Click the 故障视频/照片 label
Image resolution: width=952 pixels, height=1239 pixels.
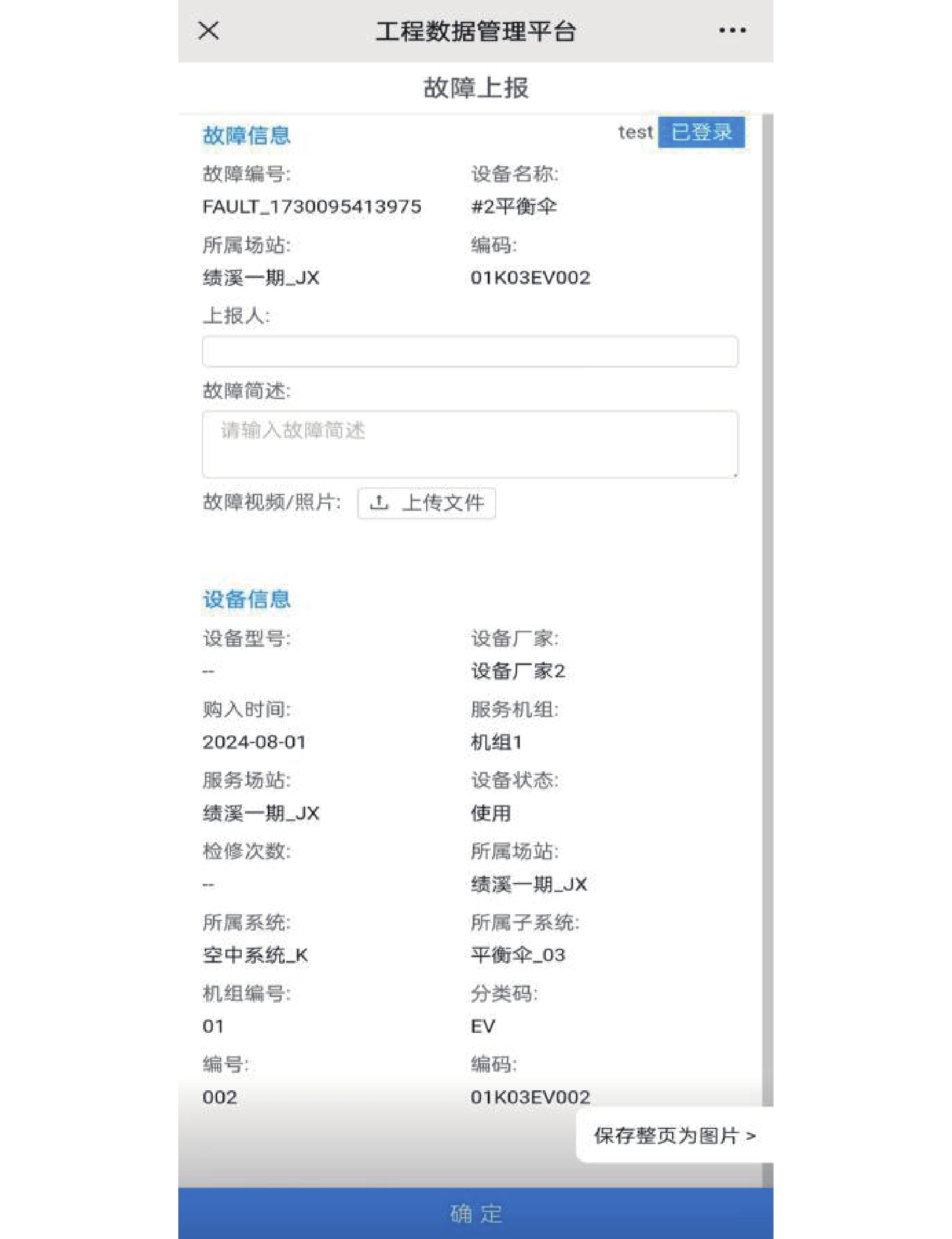tap(272, 502)
